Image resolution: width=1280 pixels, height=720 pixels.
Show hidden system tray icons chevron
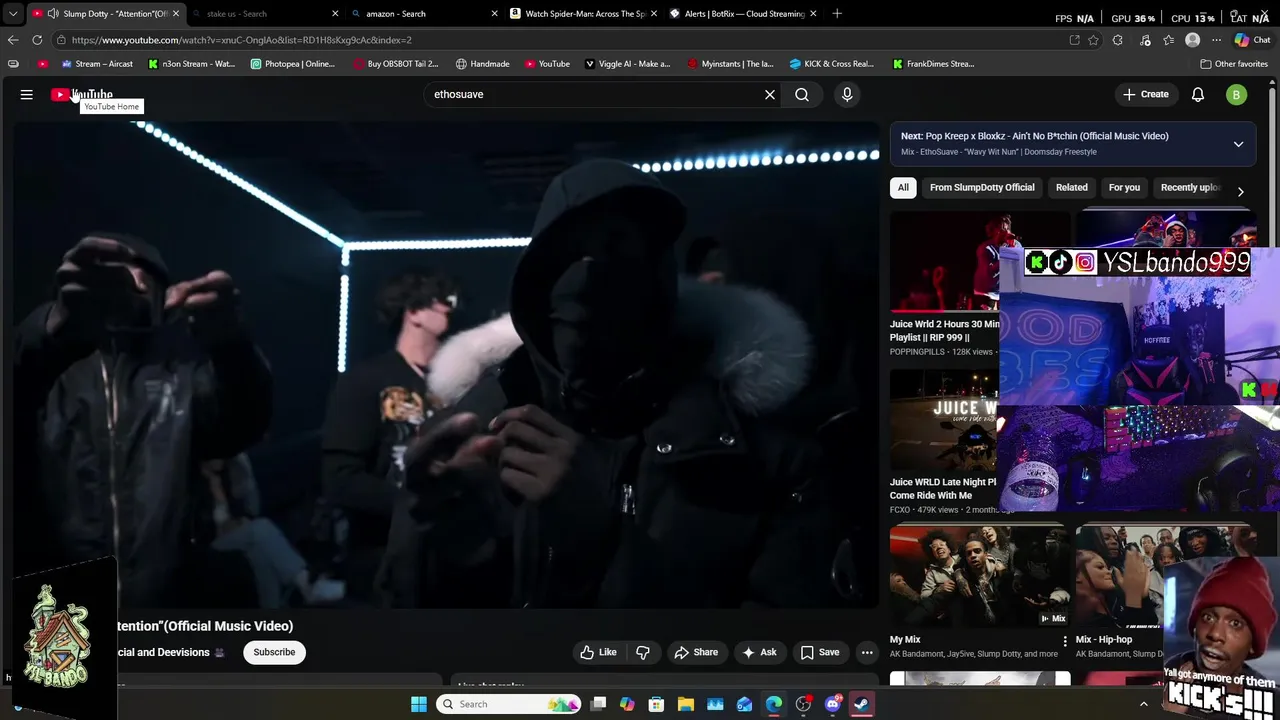point(1144,704)
